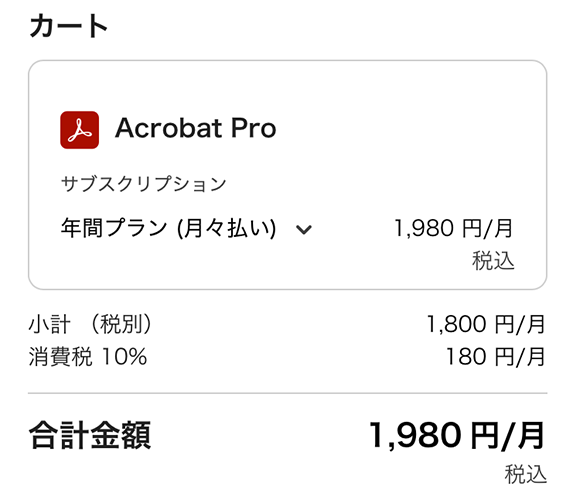573x500 pixels.
Task: Click empty space at top of product card
Action: click(288, 86)
